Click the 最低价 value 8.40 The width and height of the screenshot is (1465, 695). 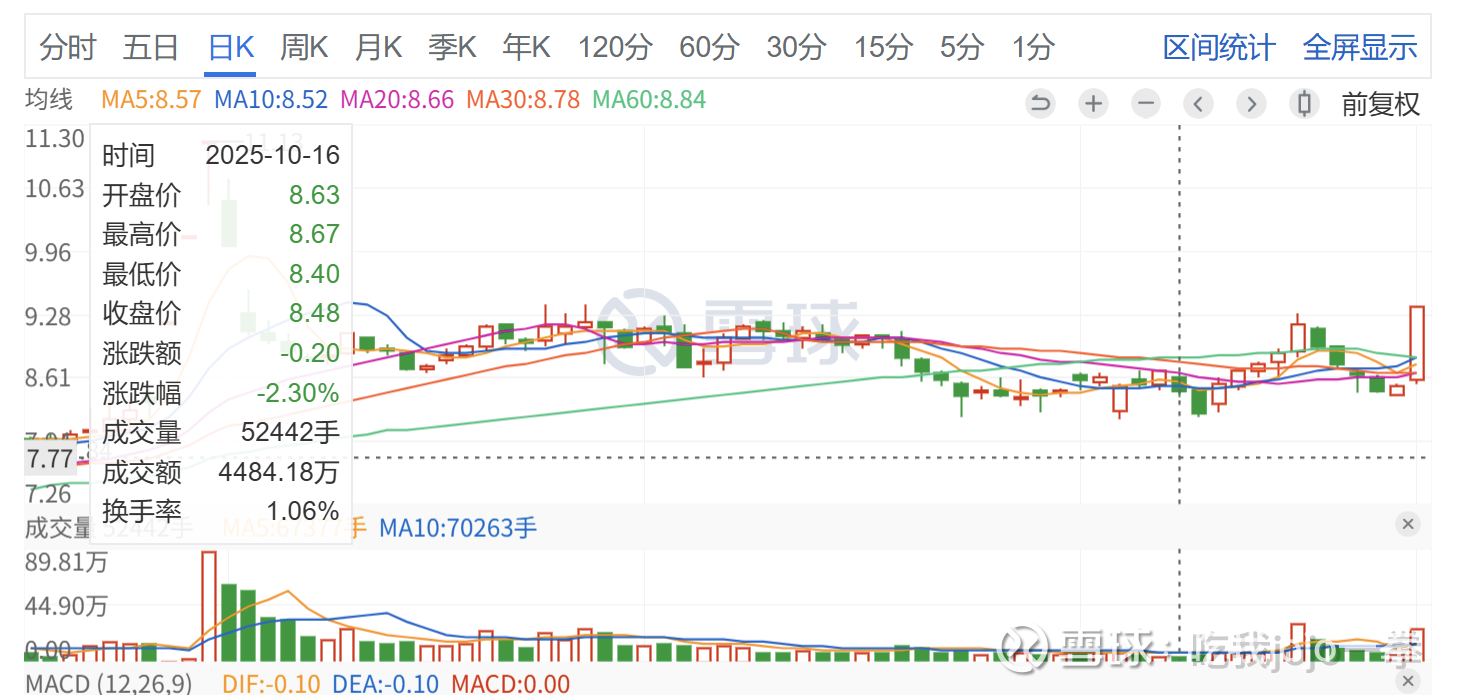(315, 274)
